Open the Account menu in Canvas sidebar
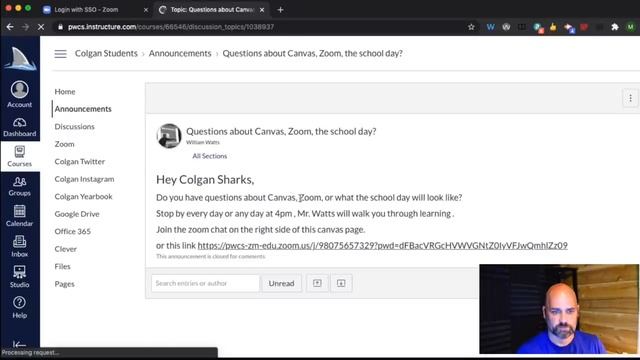Viewport: 640px width, 360px height. (x=20, y=94)
